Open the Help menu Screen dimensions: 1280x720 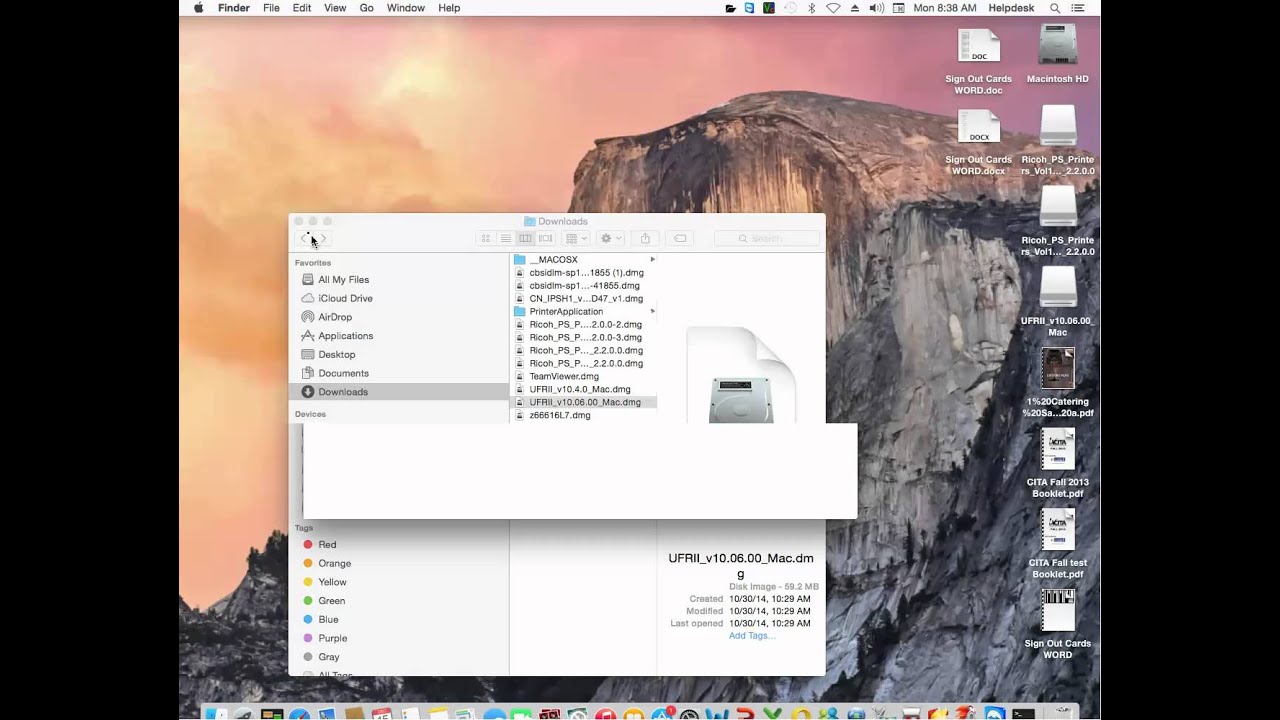tap(449, 8)
